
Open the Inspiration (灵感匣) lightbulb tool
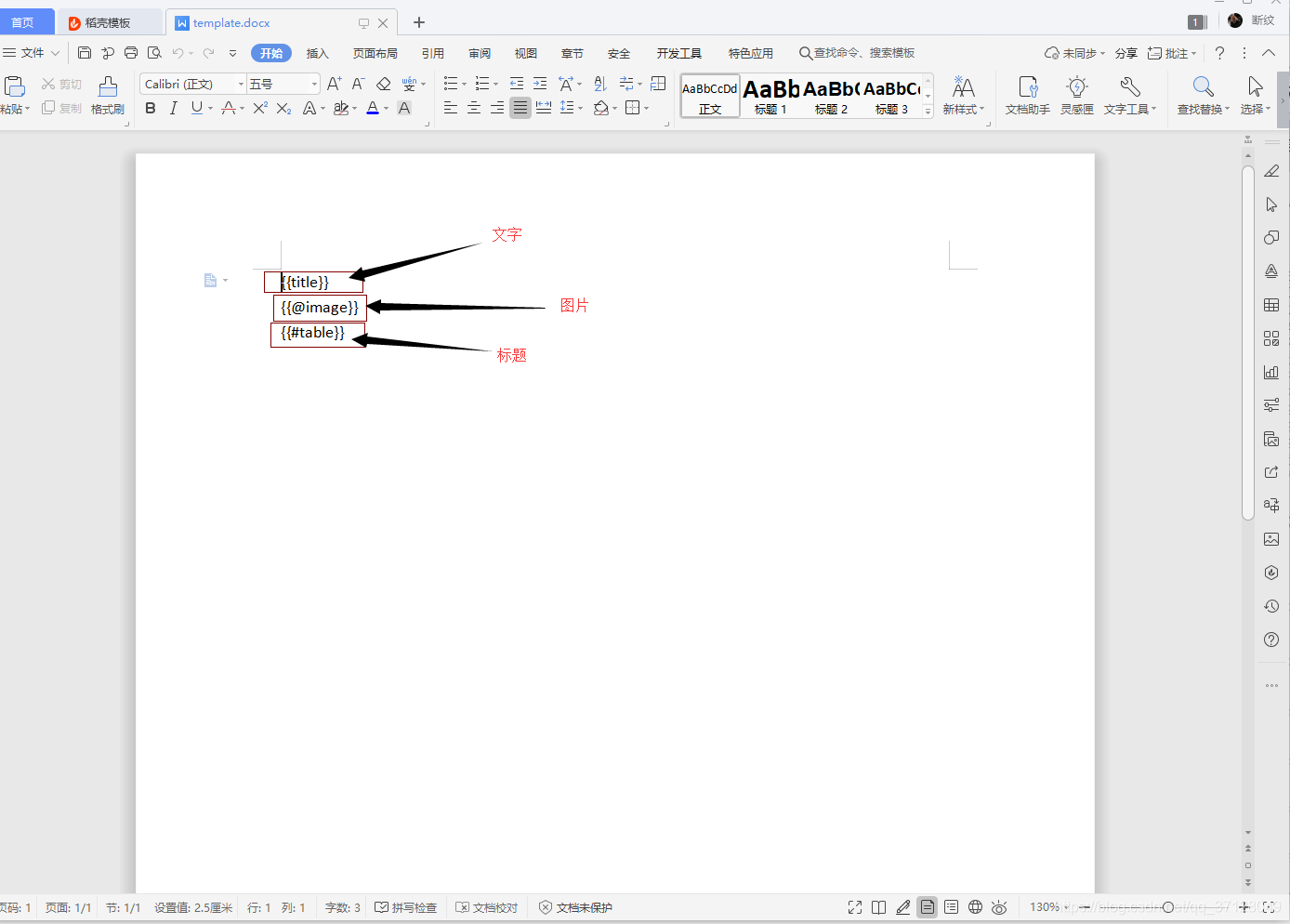1077,96
